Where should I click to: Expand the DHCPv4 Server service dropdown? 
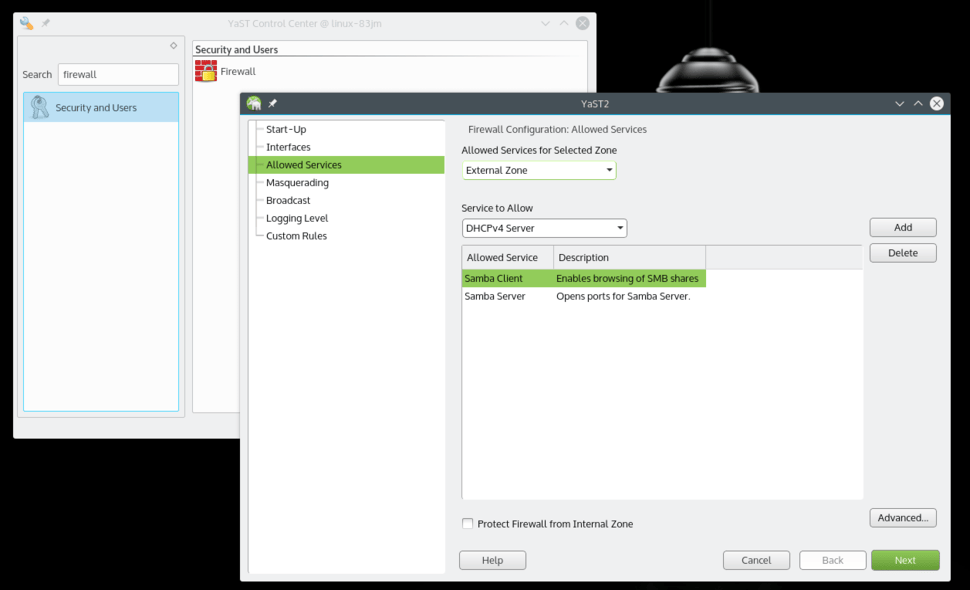tap(544, 228)
